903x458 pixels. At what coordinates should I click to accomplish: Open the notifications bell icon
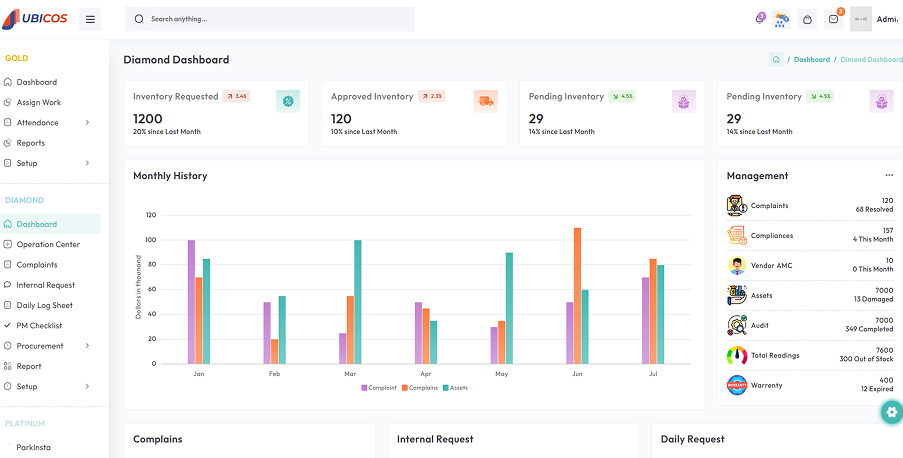[x=760, y=19]
